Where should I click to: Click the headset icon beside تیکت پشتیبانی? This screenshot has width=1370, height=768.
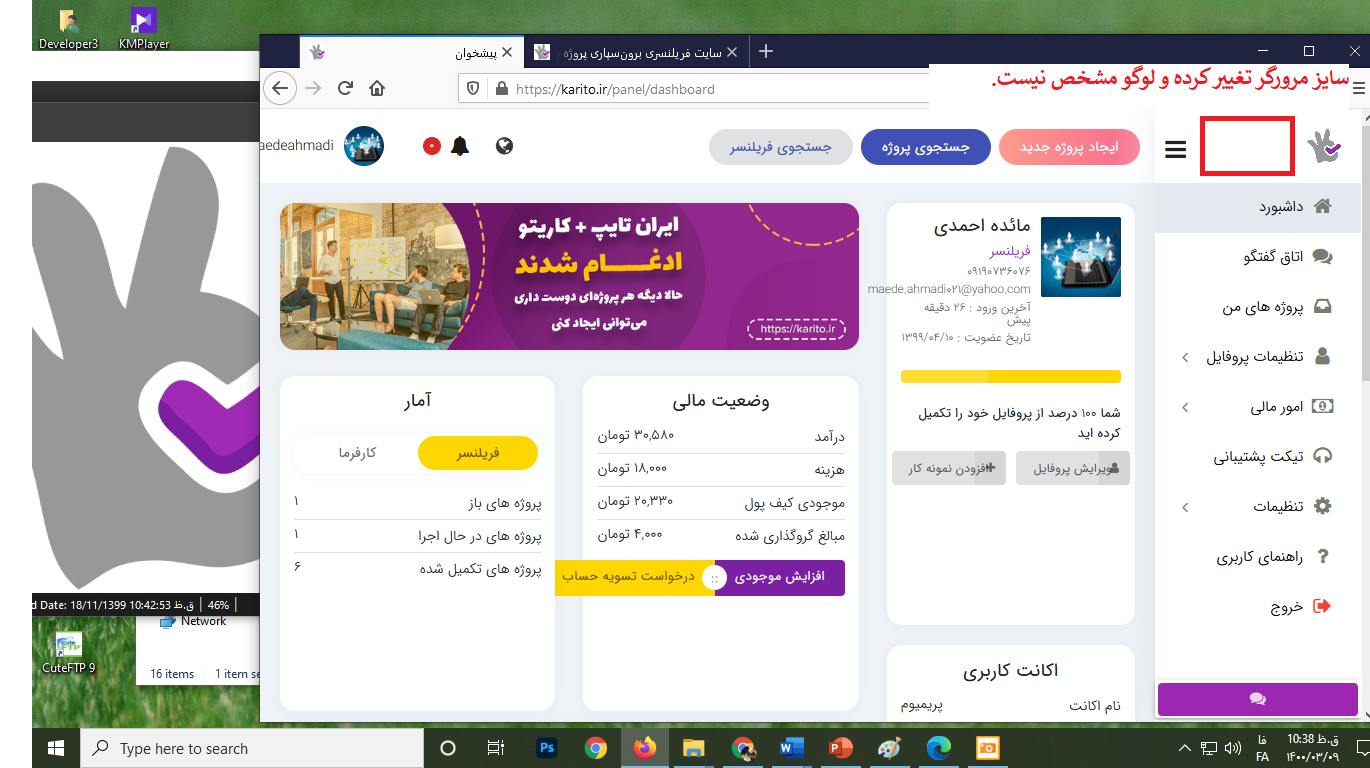click(x=1323, y=456)
